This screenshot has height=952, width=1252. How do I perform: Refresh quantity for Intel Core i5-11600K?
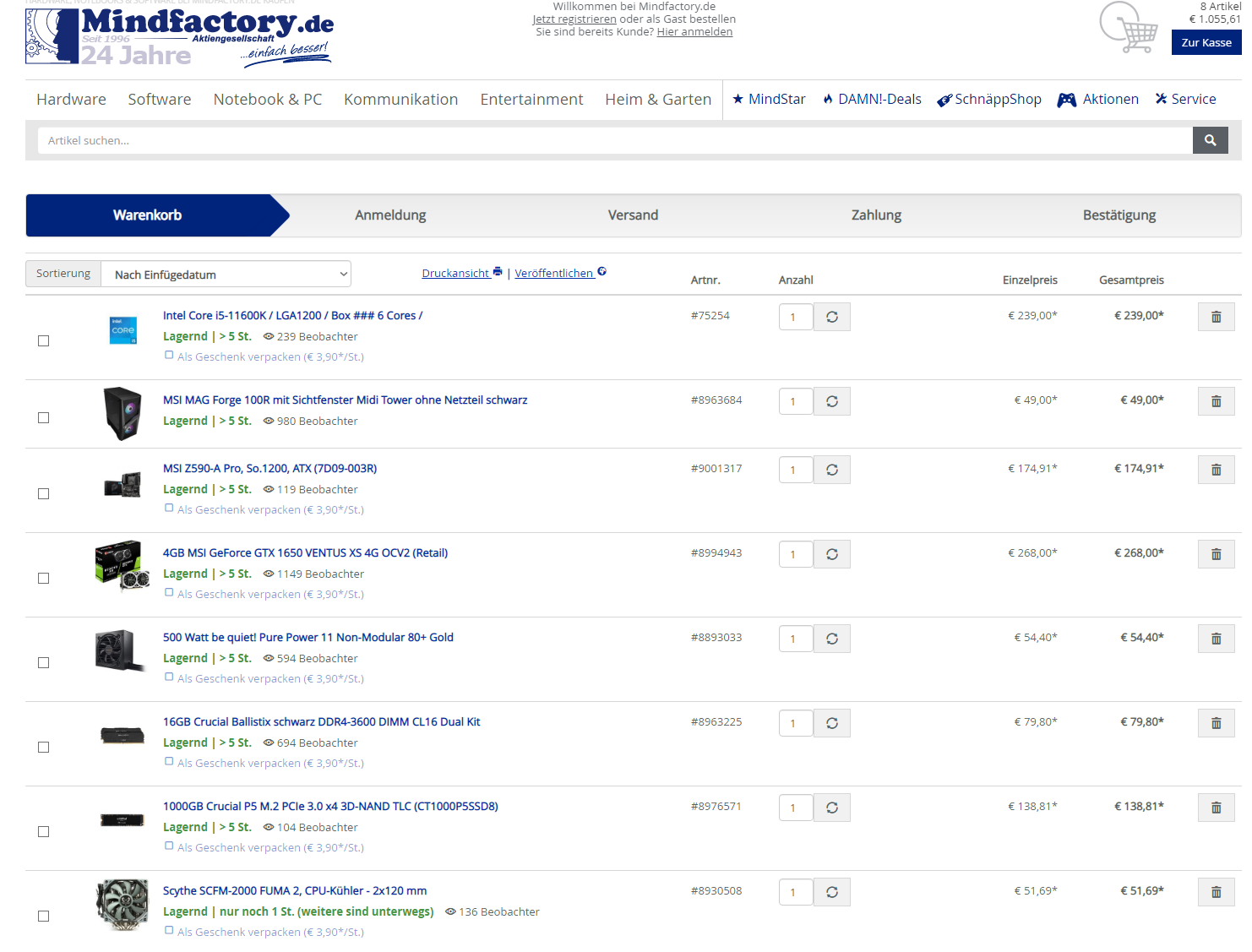click(832, 317)
